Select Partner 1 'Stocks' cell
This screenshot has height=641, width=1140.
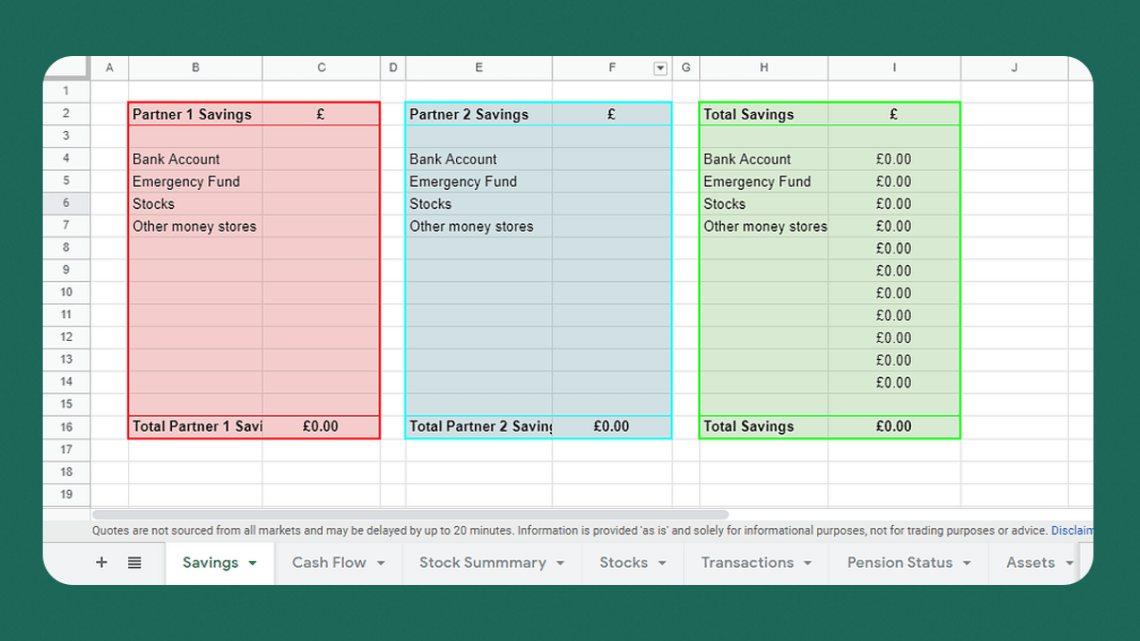pos(196,204)
